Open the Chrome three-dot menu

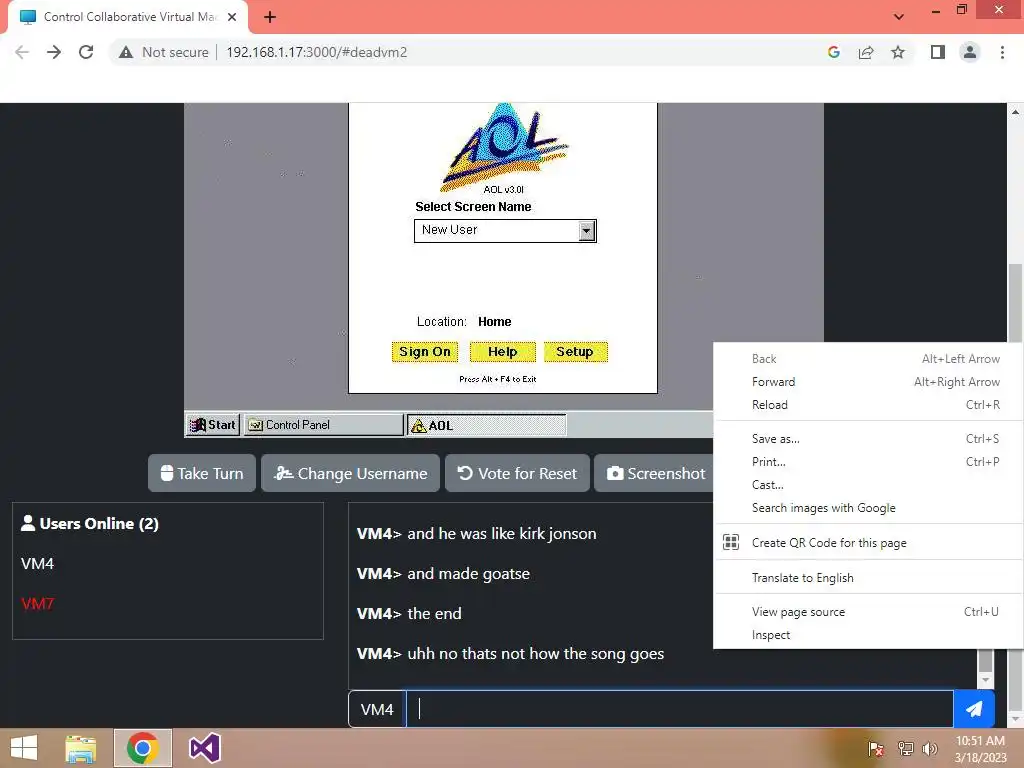click(x=1002, y=52)
